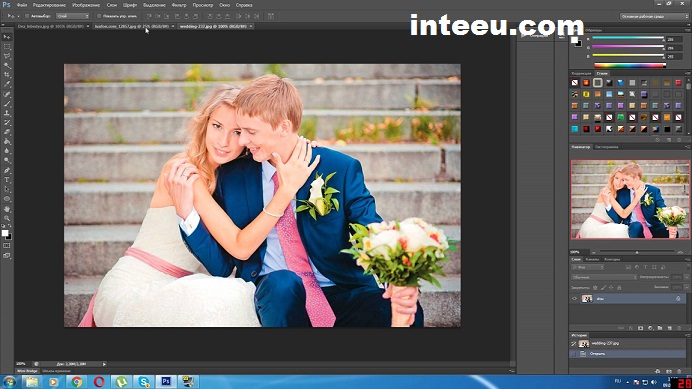The image size is (692, 389).
Task: Open the Файл menu
Action: coord(22,5)
